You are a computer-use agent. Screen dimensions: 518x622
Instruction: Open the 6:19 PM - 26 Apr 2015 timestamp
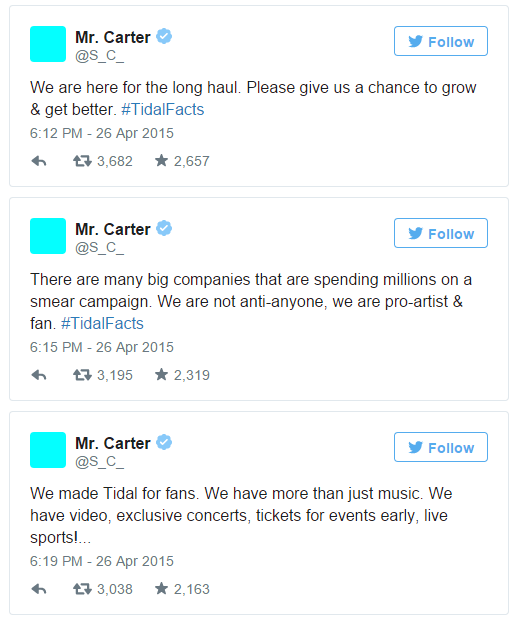102,561
